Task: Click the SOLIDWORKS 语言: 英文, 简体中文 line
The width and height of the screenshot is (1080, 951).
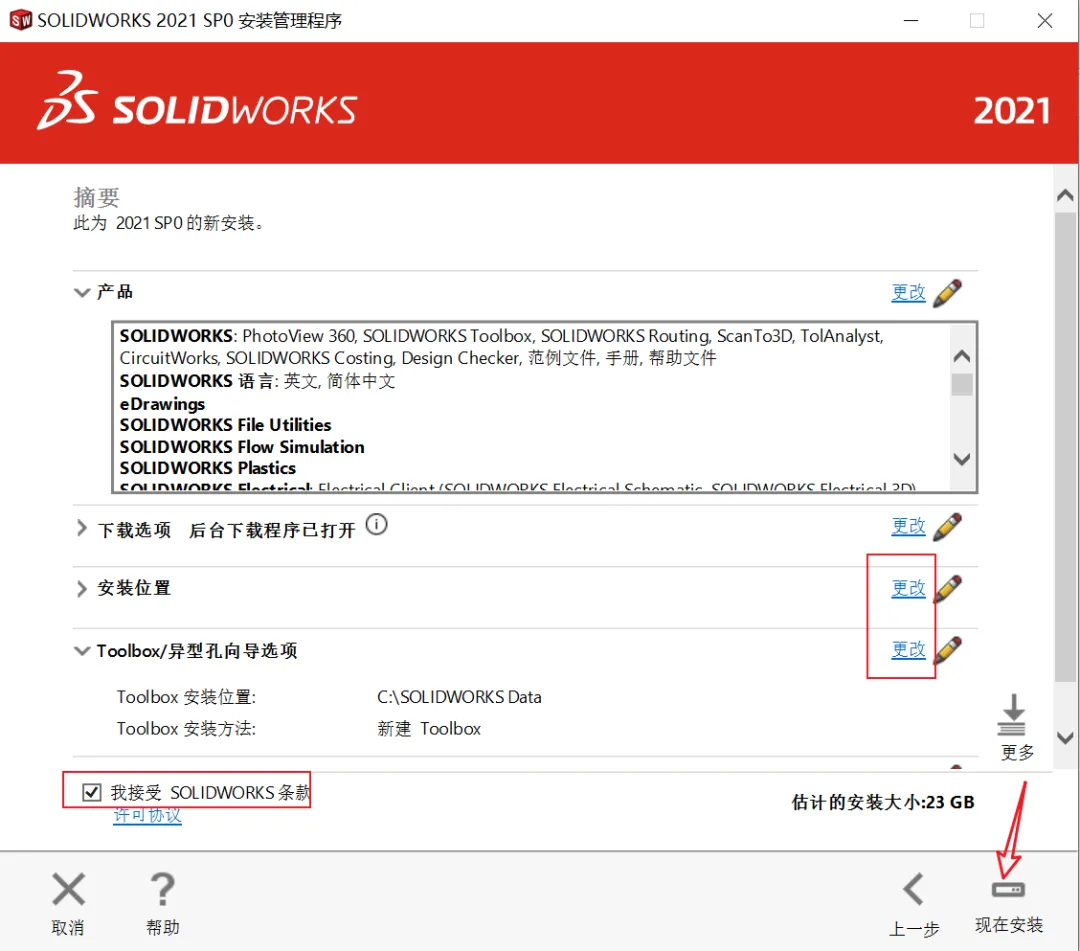Action: pos(258,381)
